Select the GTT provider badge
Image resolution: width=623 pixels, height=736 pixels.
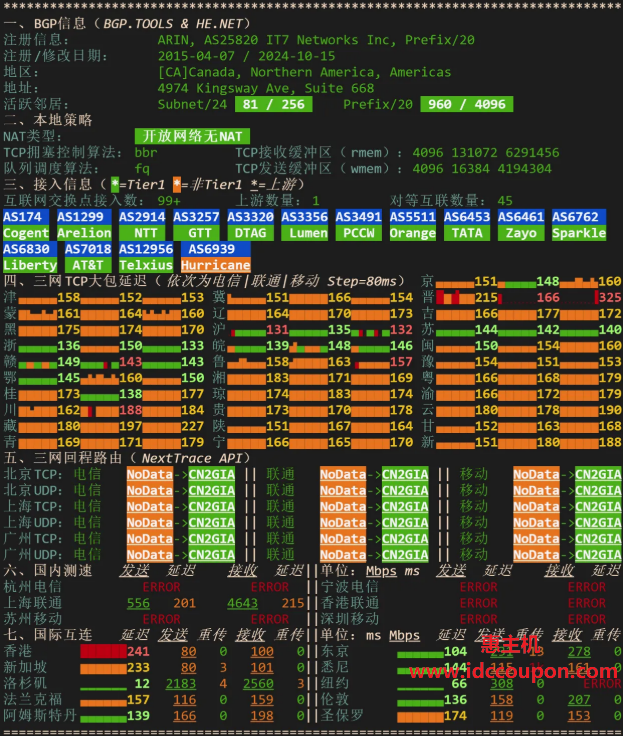coord(196,233)
